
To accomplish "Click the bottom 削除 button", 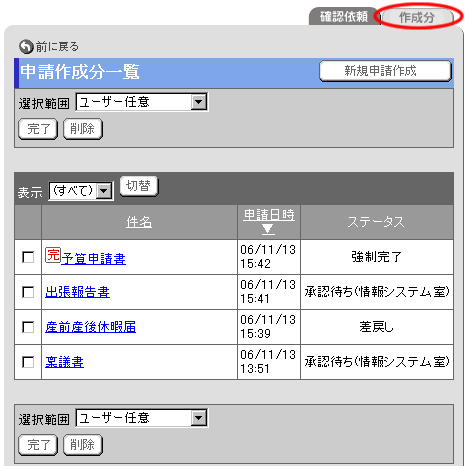I will [x=83, y=445].
